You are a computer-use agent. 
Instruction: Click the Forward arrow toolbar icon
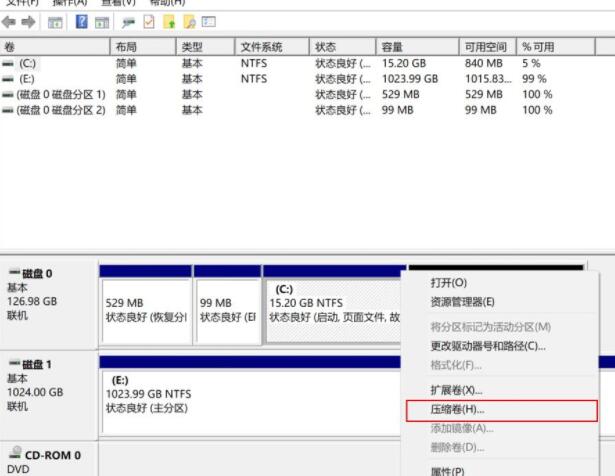pos(27,22)
